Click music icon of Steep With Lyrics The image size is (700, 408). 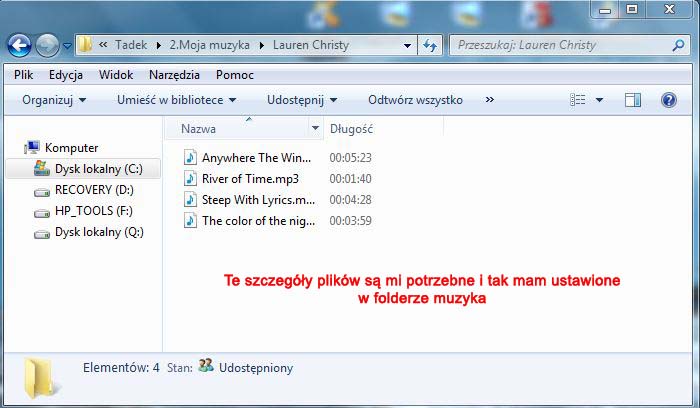tap(190, 199)
